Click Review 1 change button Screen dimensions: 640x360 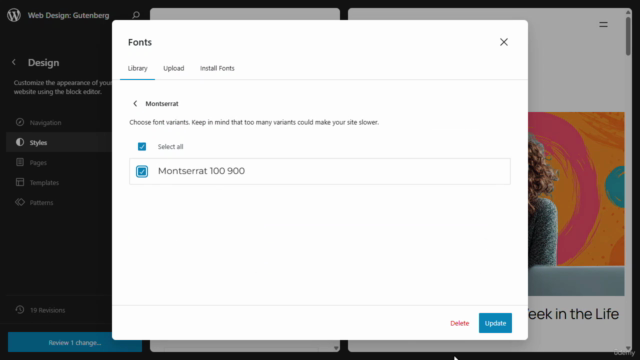coord(75,342)
